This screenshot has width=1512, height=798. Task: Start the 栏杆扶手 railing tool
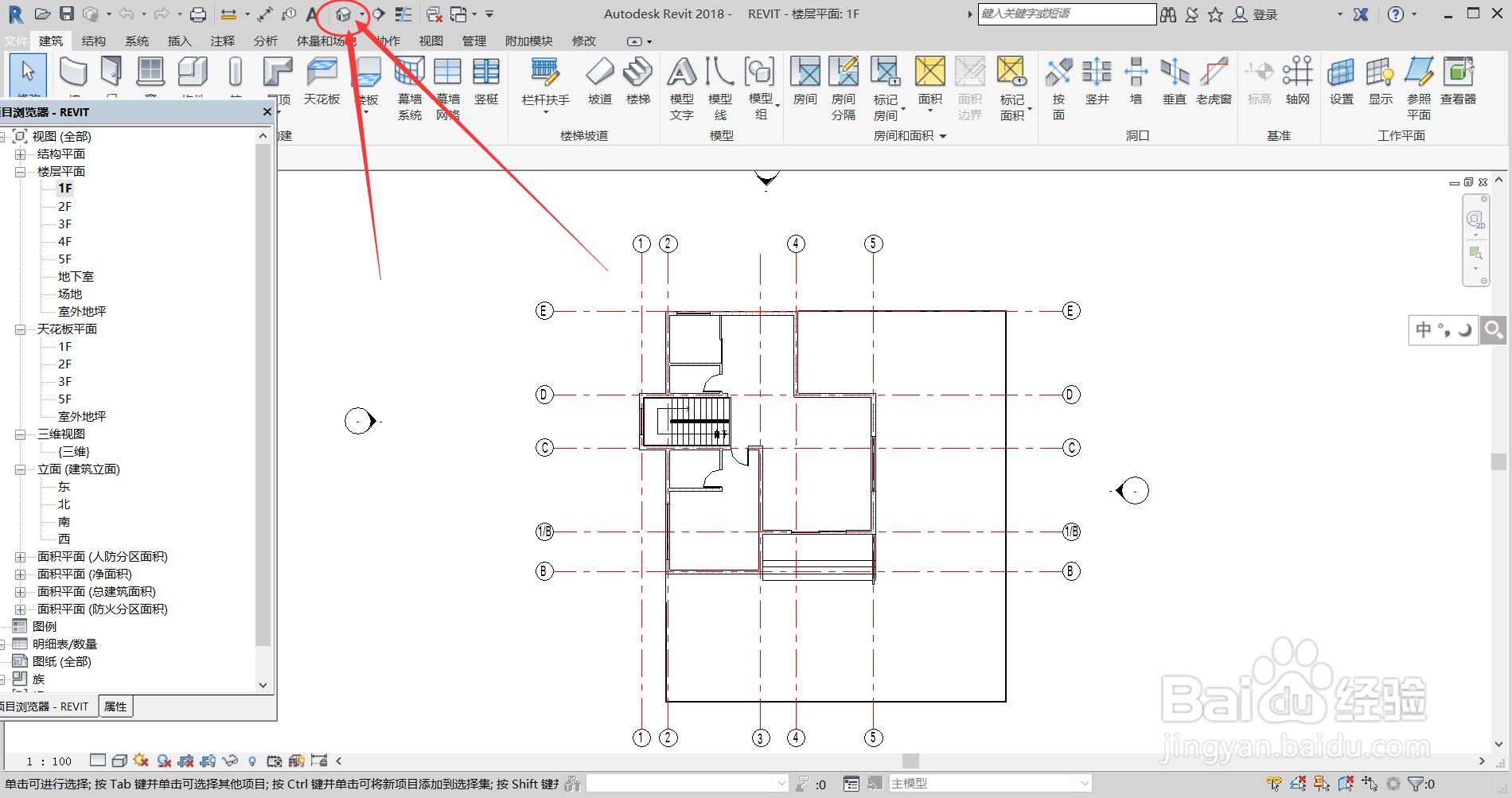546,84
